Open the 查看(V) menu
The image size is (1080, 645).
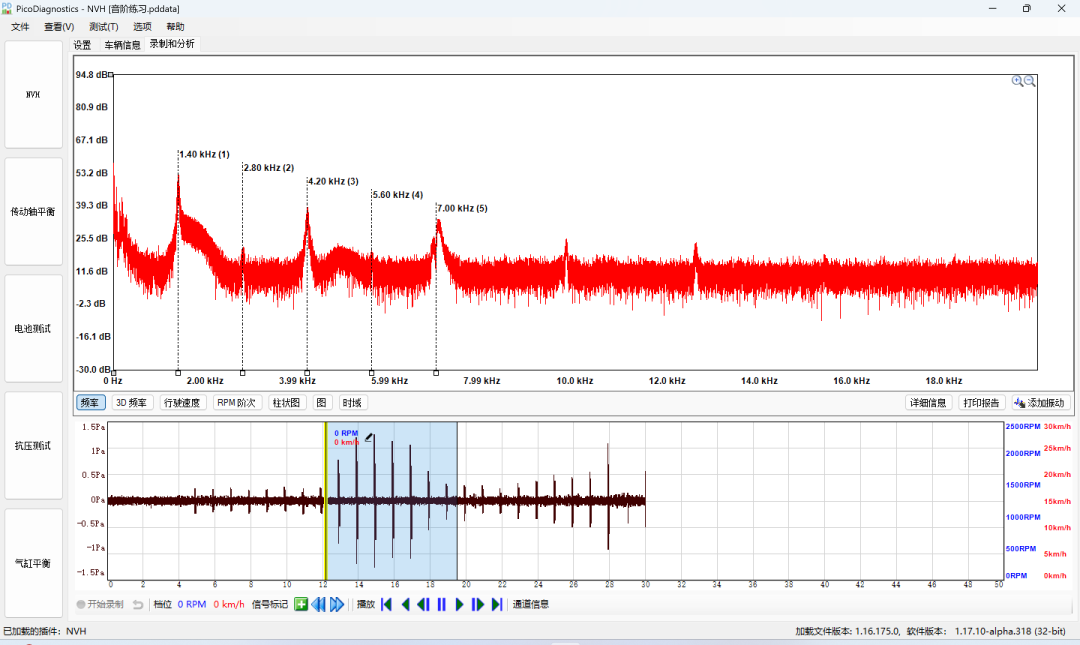[59, 27]
